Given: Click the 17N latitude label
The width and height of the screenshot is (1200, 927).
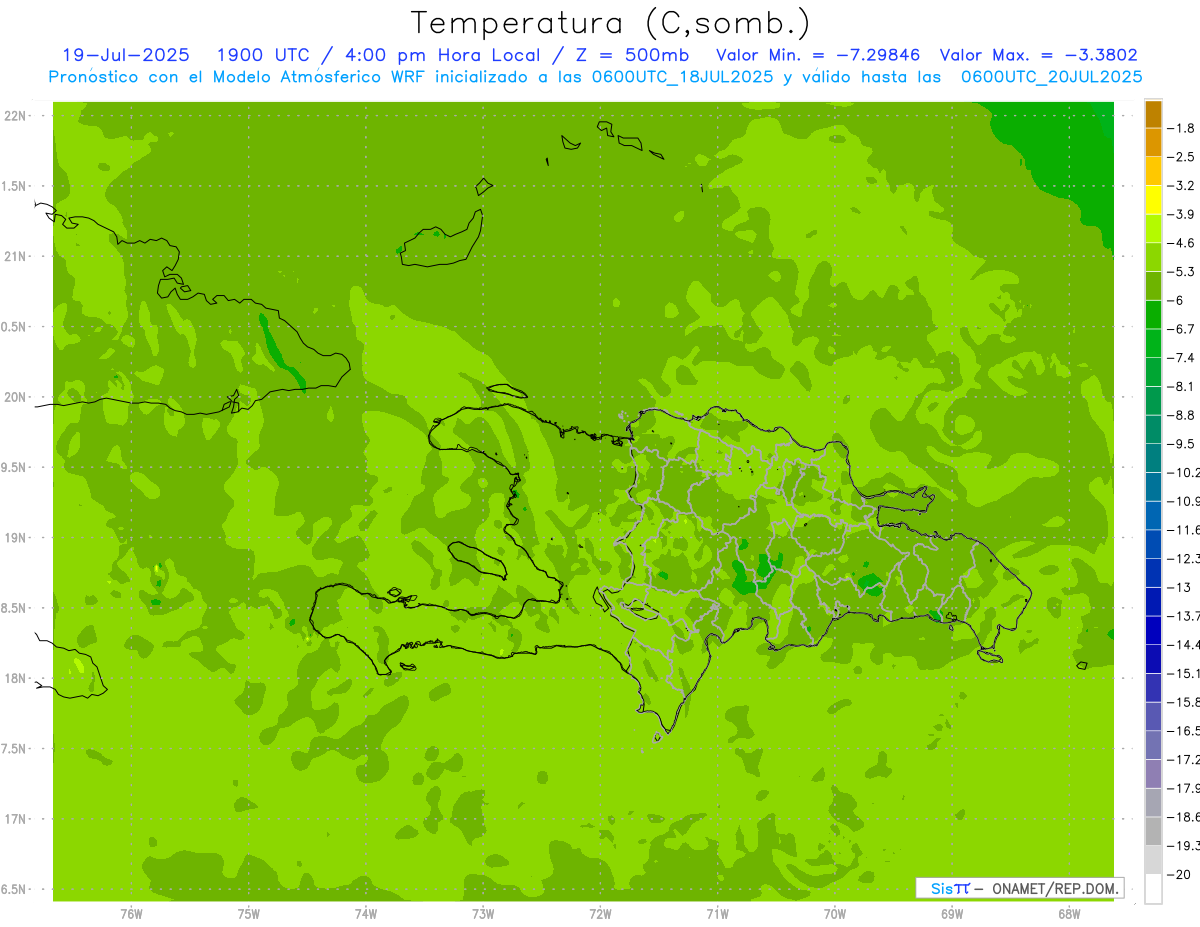Looking at the screenshot, I should coord(17,819).
